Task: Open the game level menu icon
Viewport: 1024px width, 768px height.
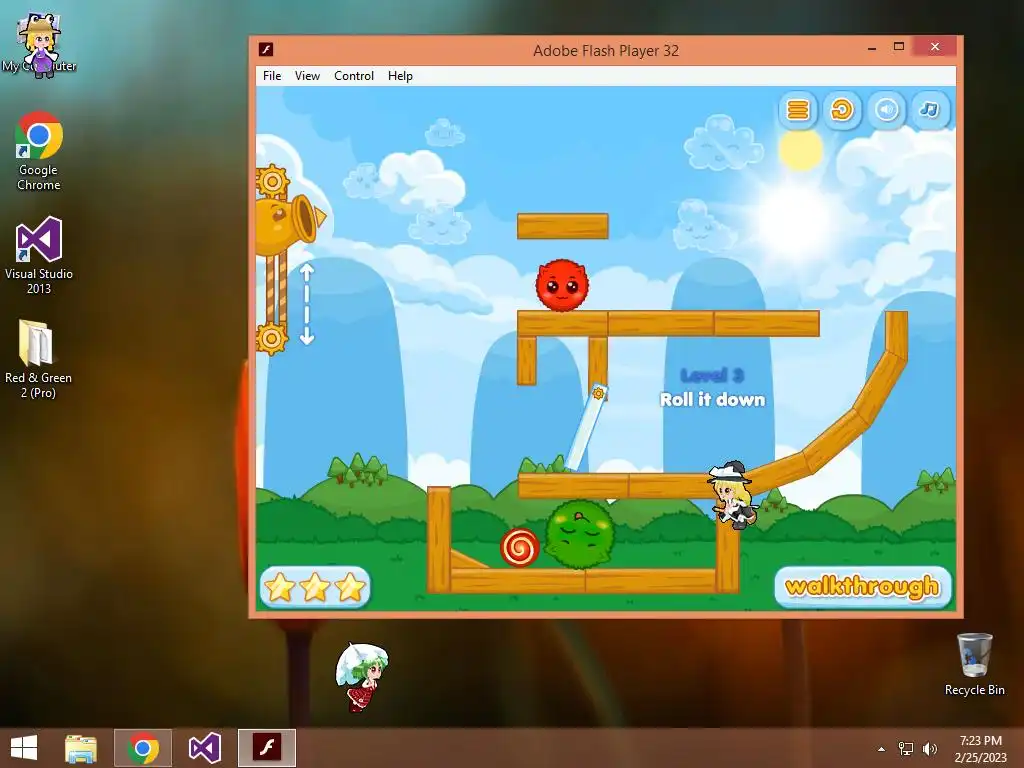Action: [x=797, y=110]
